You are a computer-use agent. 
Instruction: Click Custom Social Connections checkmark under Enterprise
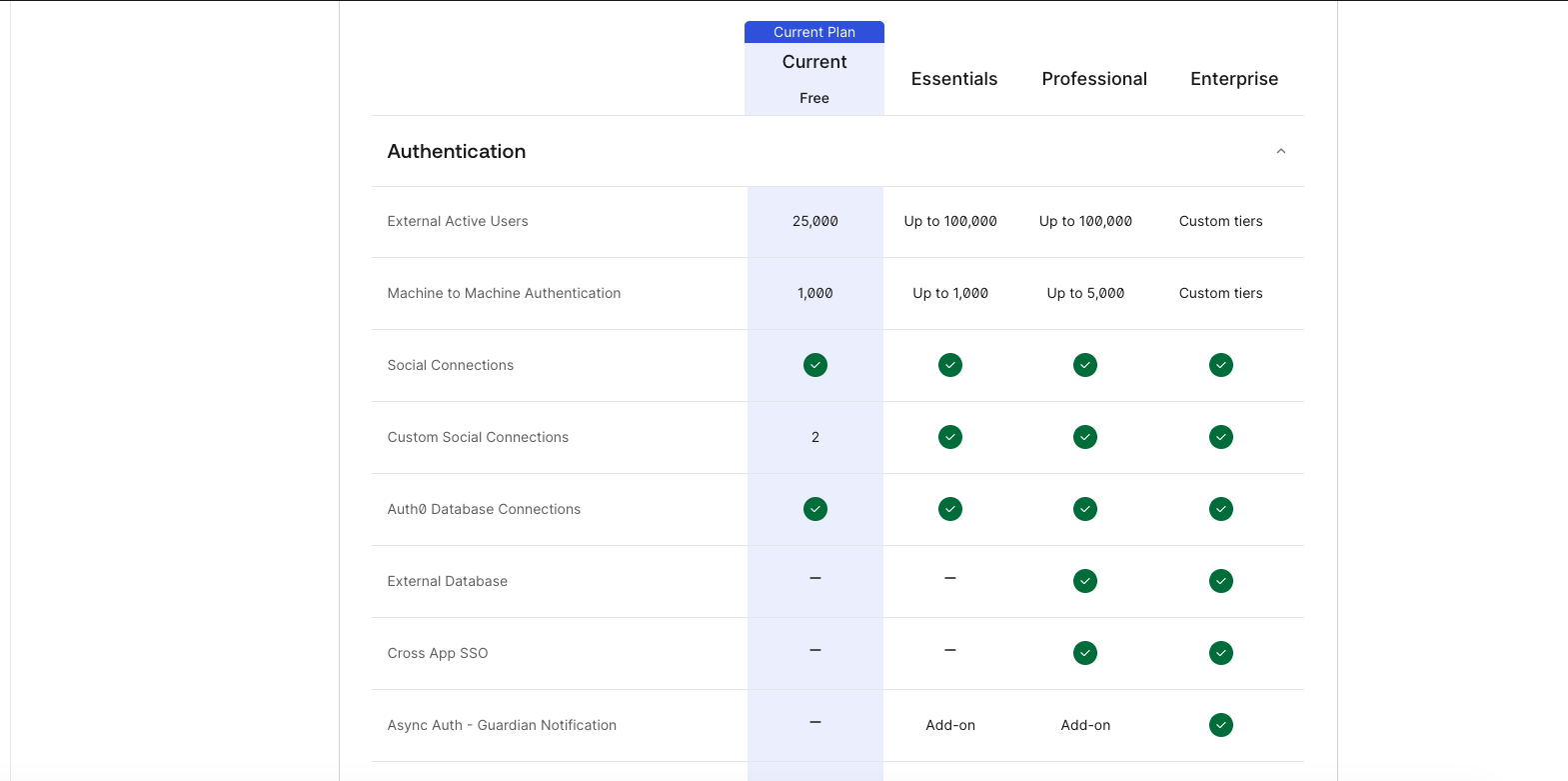1221,437
